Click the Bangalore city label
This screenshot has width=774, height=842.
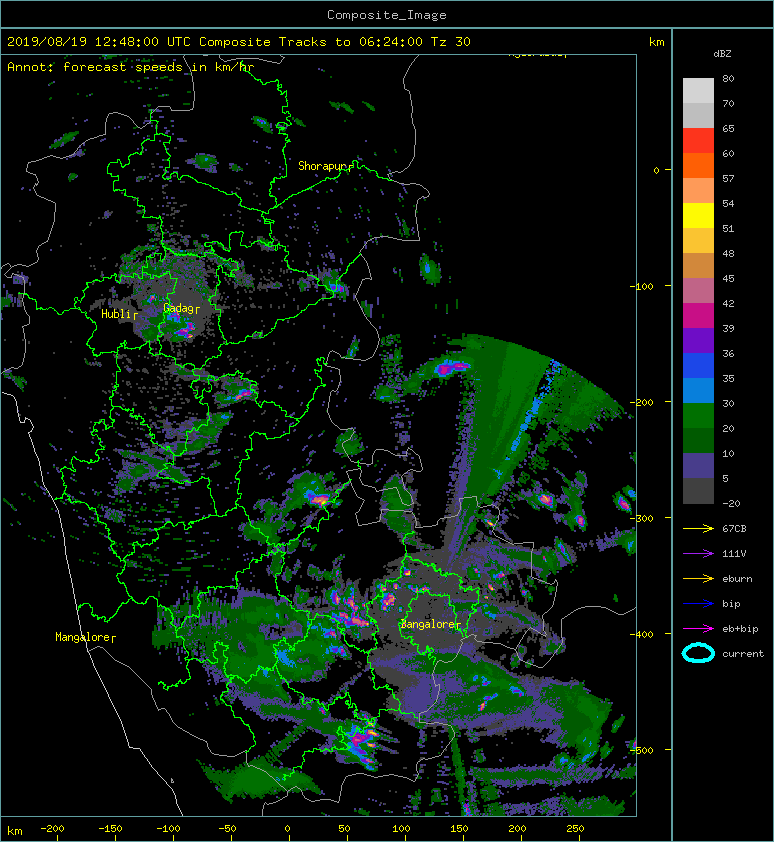coord(430,624)
